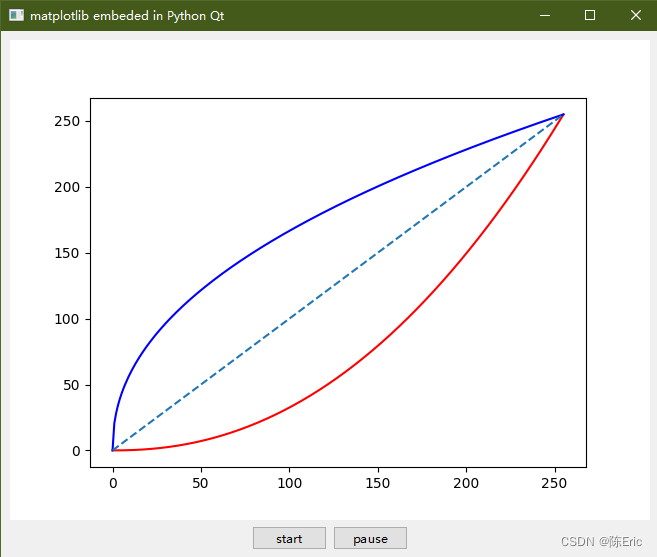657x557 pixels.
Task: Close the matplotlib embedded Qt window
Action: tap(636, 16)
